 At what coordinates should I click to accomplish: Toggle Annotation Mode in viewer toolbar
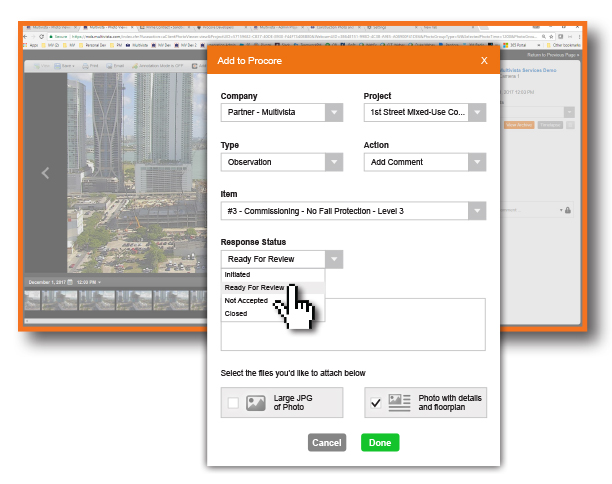[x=158, y=66]
